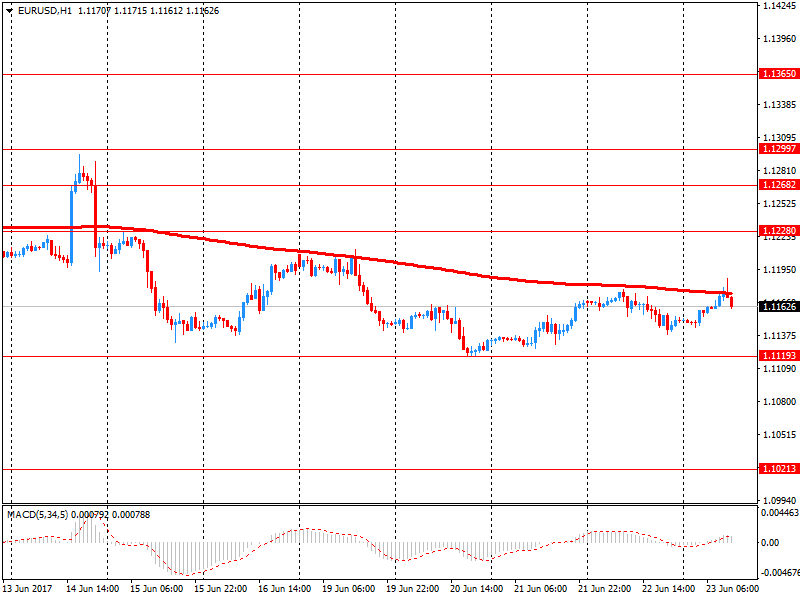800x600 pixels.
Task: Click the 19 Jun 06:00 time axis label
Action: [348, 589]
